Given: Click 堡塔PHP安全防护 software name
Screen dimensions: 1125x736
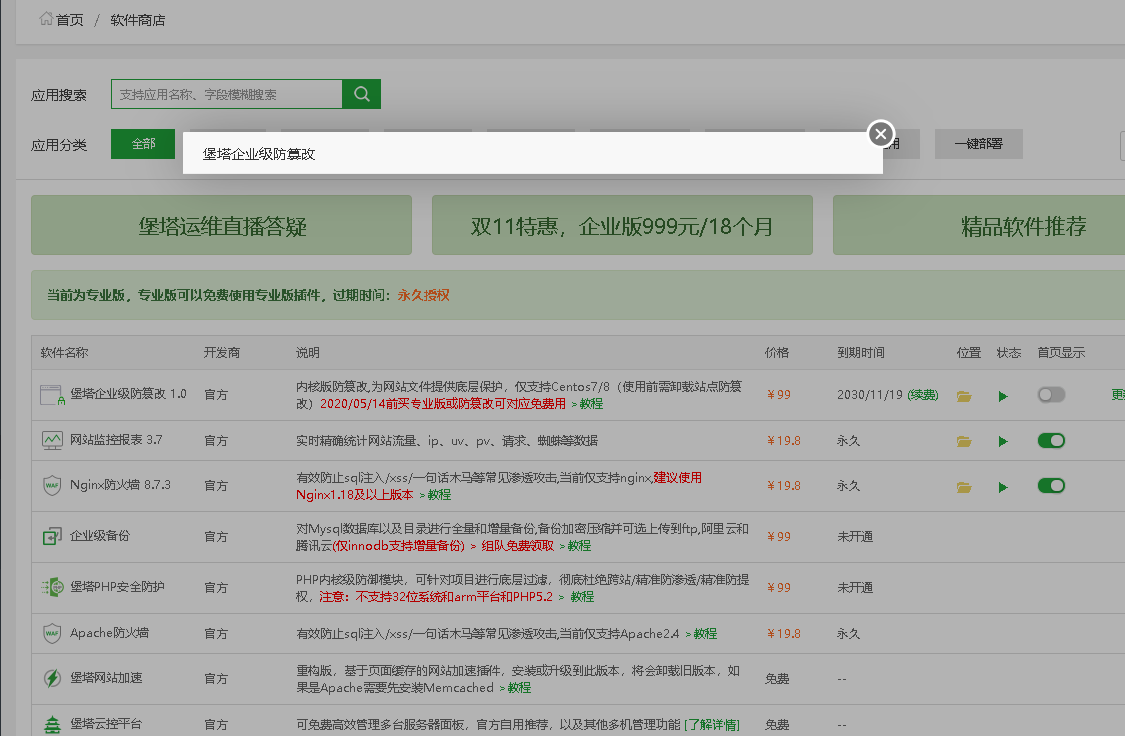Looking at the screenshot, I should coord(118,587).
